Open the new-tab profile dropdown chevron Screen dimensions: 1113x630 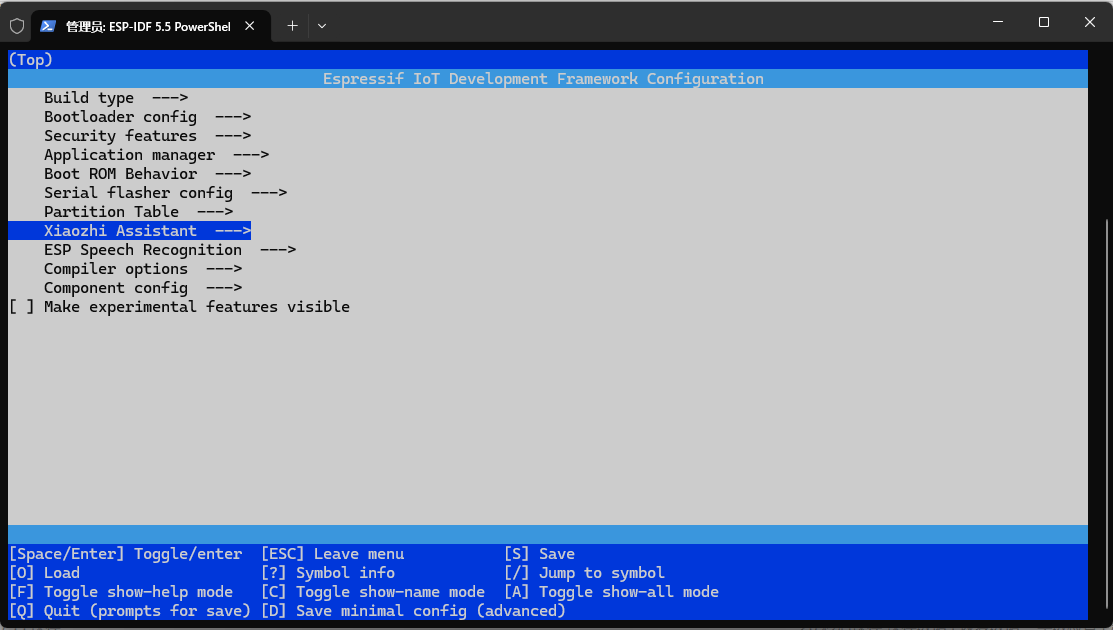[322, 26]
